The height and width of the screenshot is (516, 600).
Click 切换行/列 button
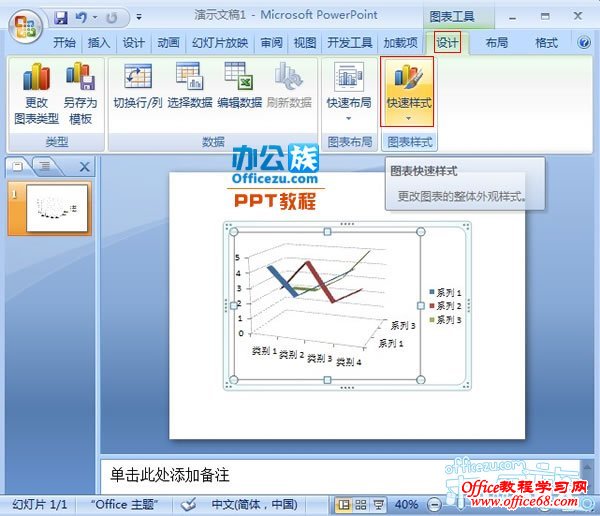click(x=138, y=86)
